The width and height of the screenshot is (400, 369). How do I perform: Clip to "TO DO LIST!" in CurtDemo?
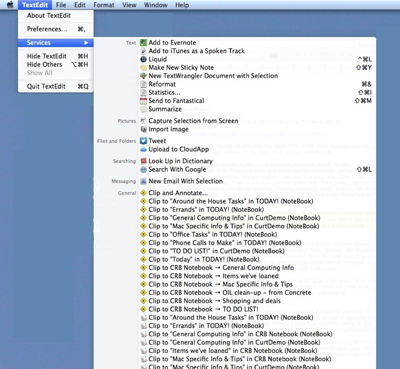pyautogui.click(x=257, y=251)
